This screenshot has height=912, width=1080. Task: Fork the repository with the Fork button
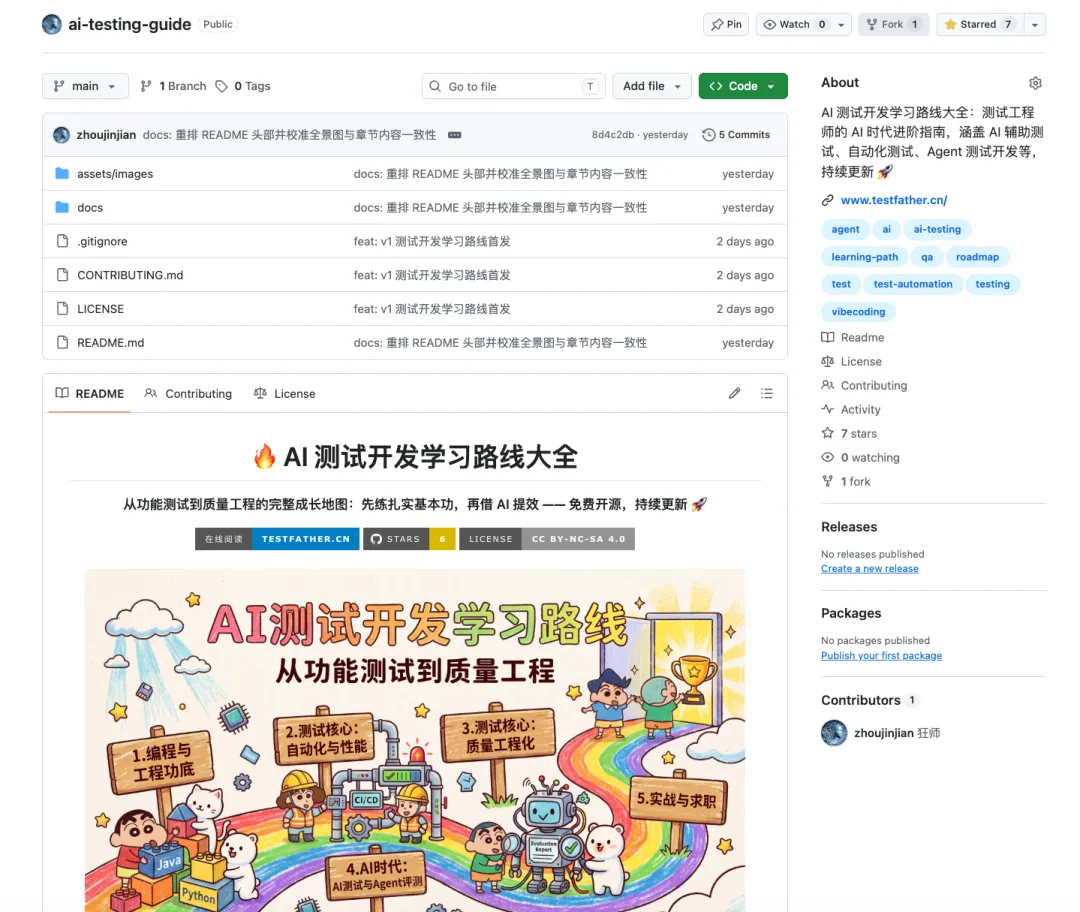893,24
